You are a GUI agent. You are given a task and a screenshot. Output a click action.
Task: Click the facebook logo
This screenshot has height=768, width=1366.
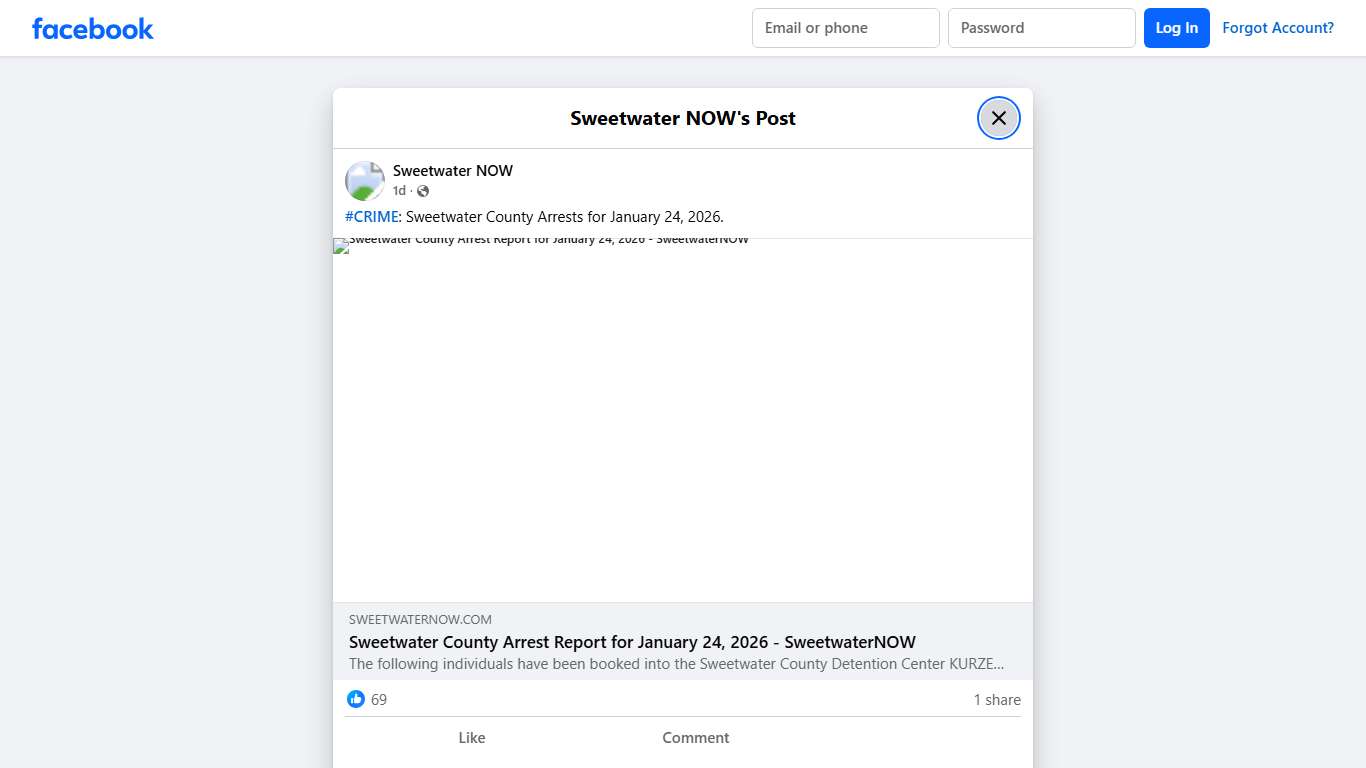coord(92,28)
